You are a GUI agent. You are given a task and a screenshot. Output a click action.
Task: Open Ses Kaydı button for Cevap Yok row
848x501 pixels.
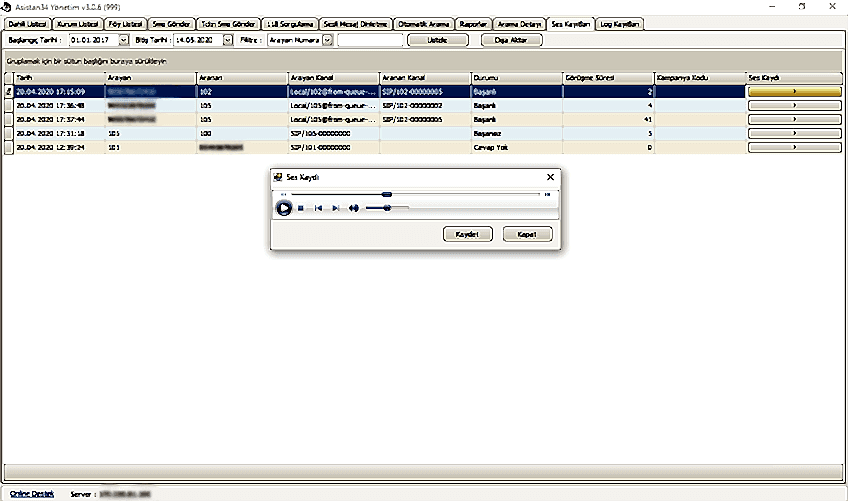click(794, 147)
